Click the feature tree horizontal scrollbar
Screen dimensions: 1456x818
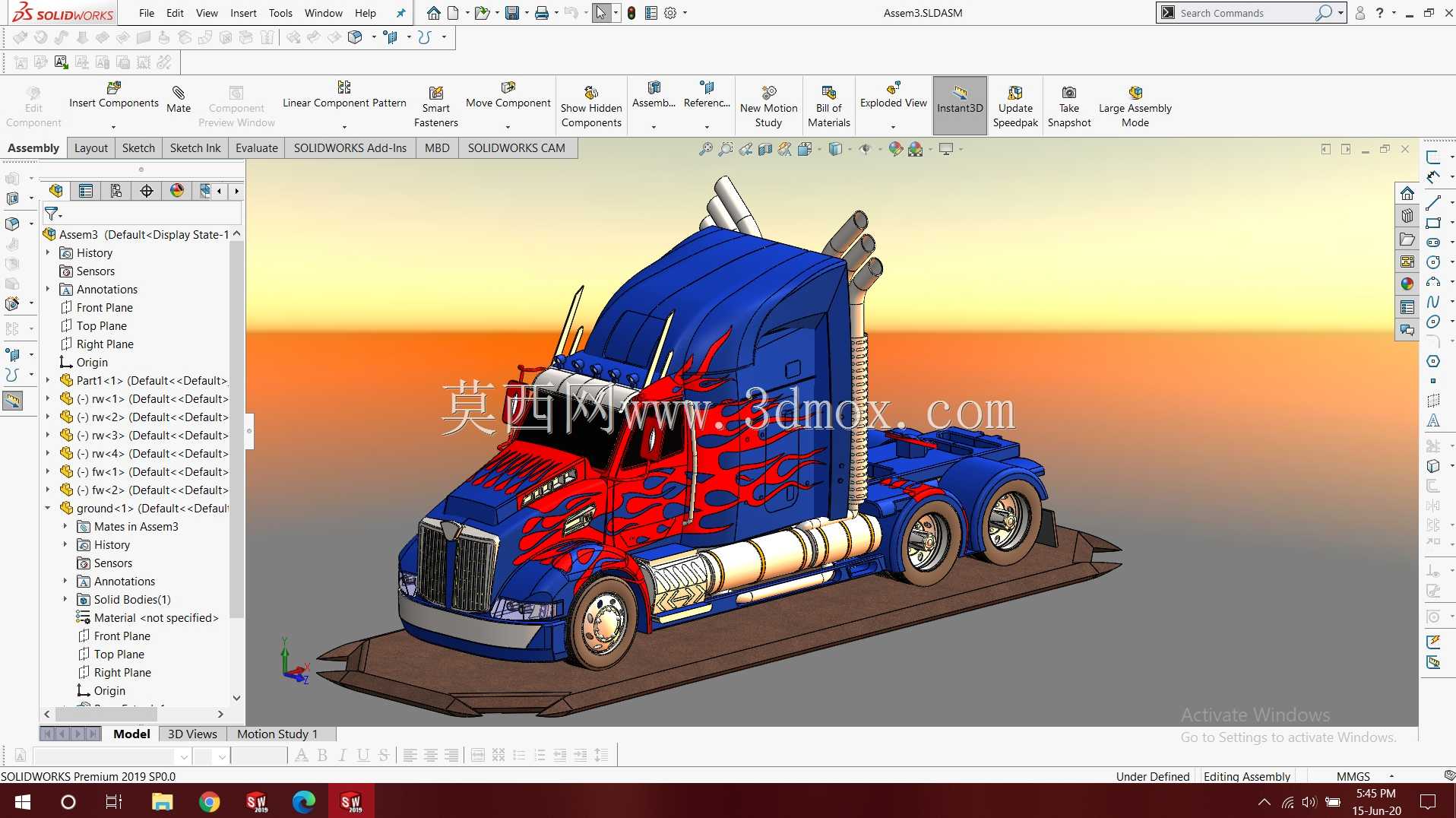point(106,714)
